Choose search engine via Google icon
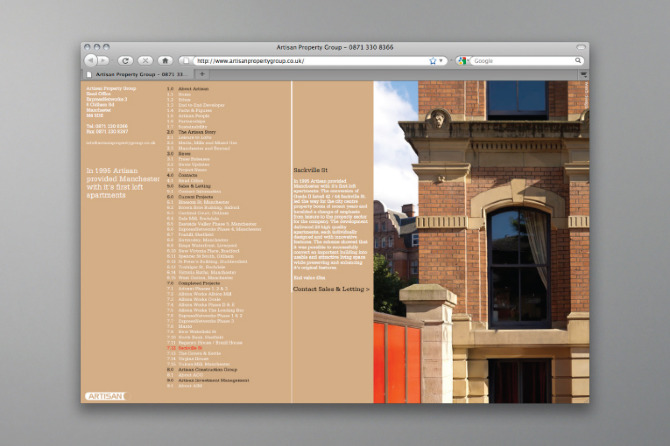 [x=462, y=61]
